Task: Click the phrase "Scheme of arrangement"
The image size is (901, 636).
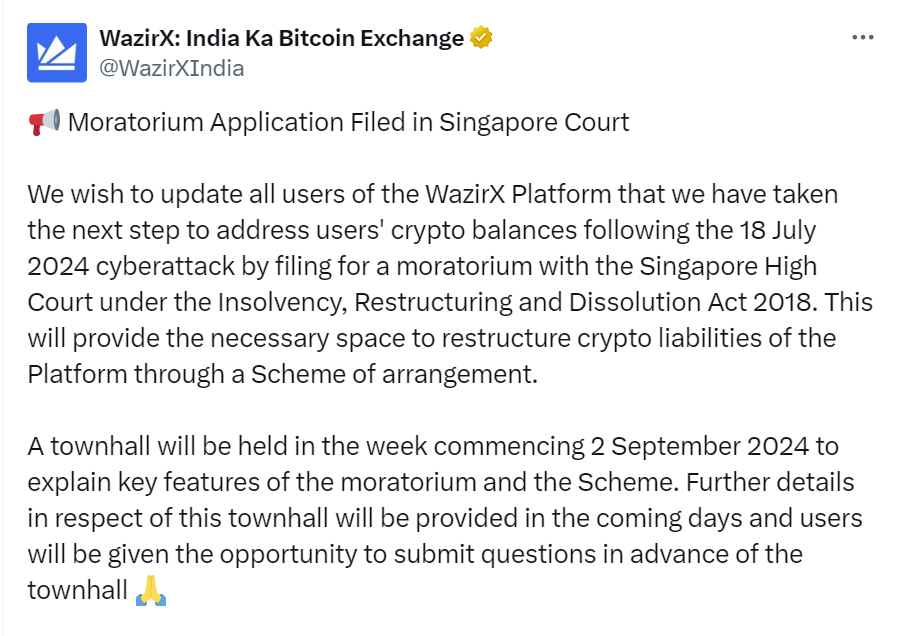Action: [393, 375]
